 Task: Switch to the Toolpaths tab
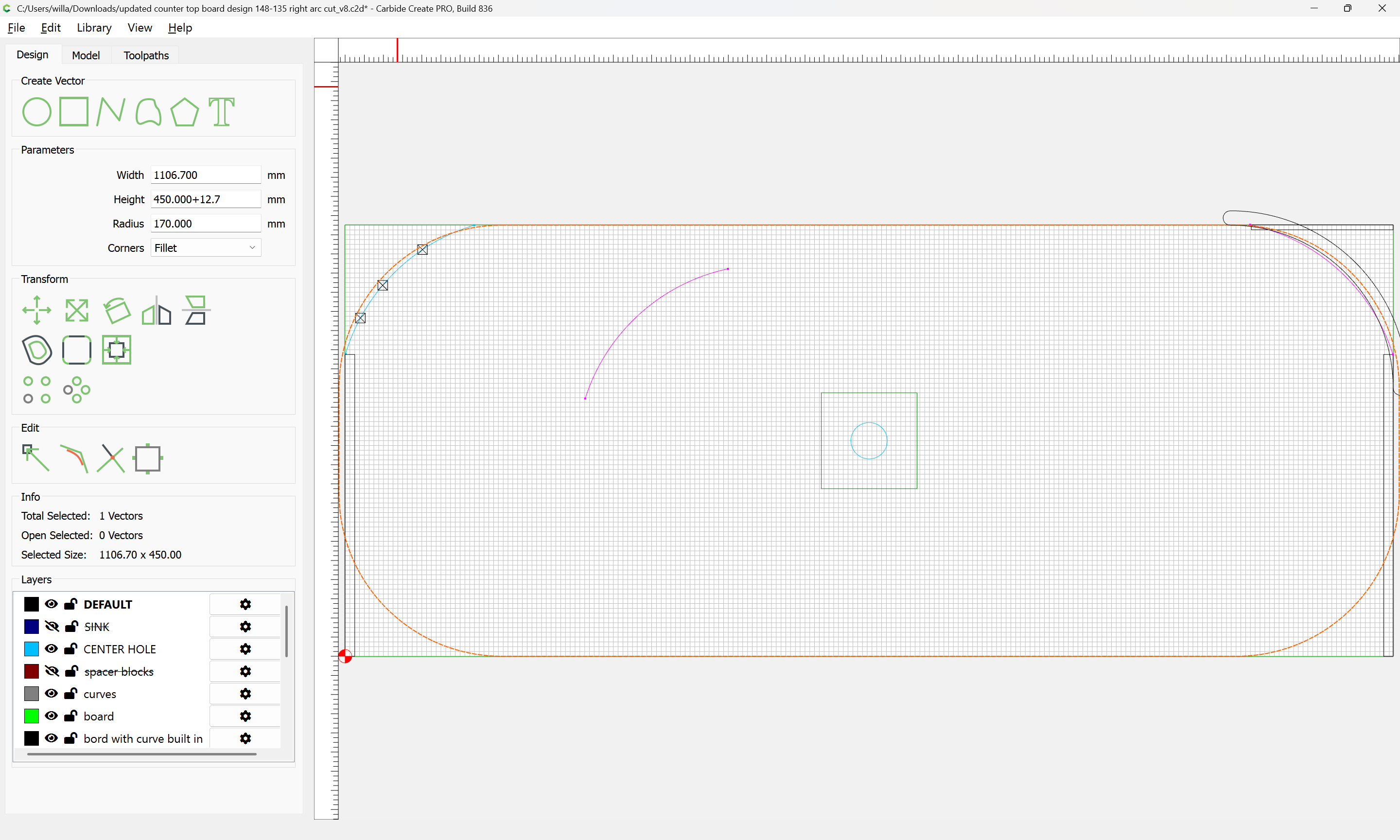pyautogui.click(x=146, y=55)
